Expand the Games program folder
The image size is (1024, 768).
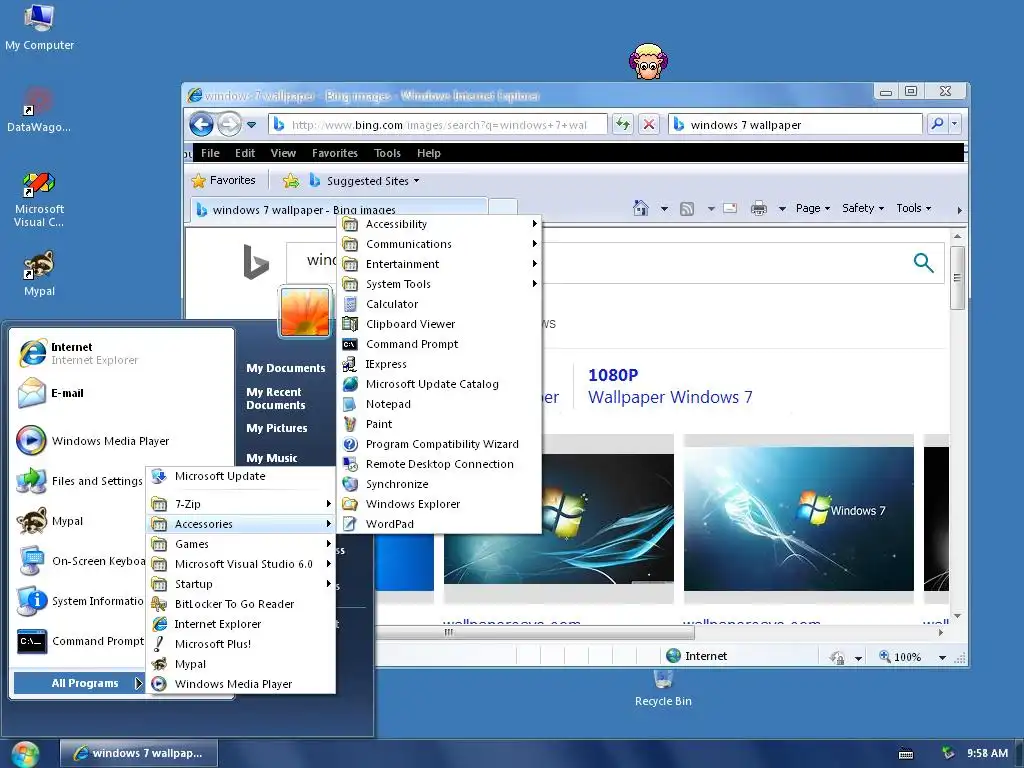point(241,544)
